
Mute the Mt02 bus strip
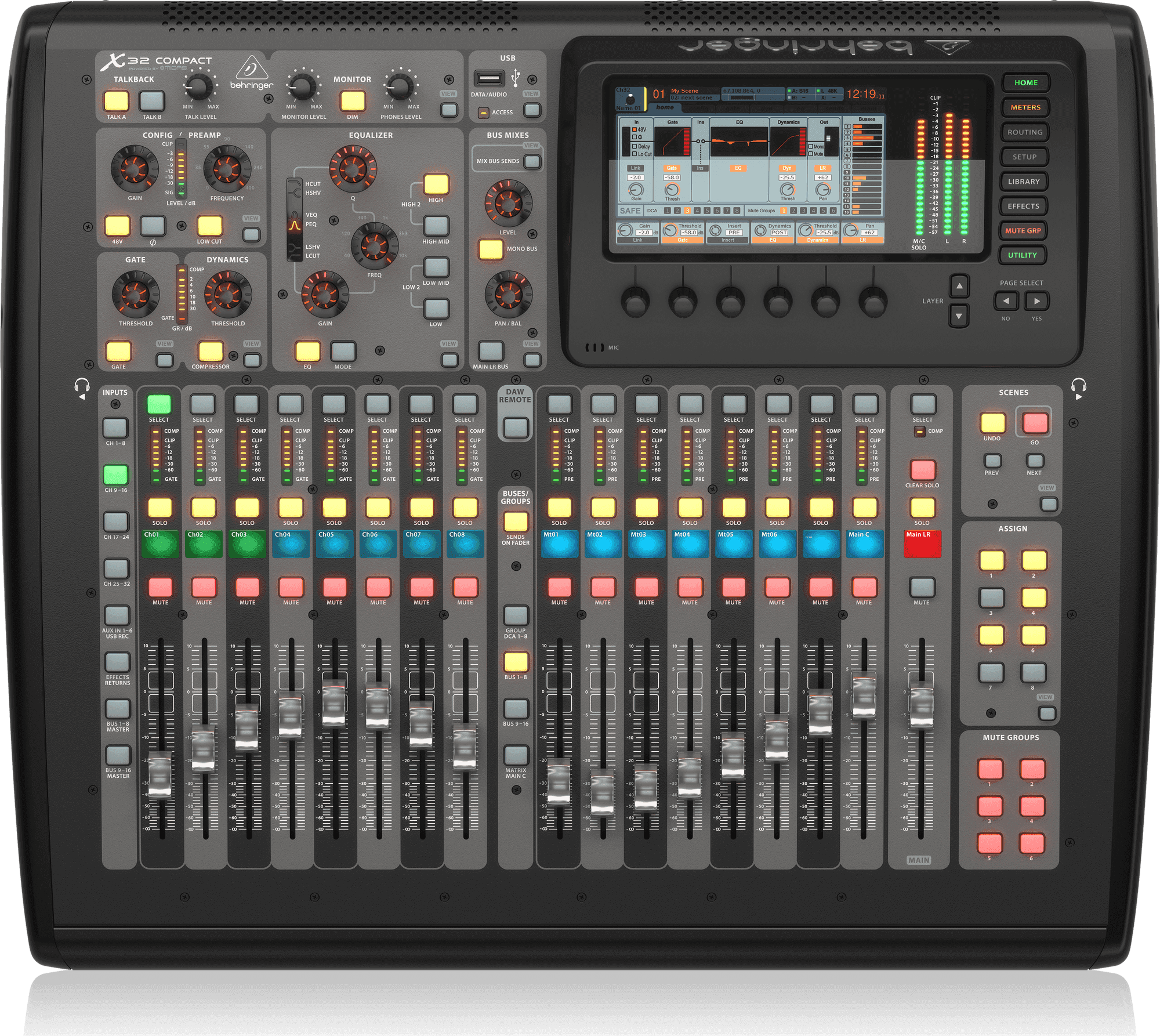(603, 587)
